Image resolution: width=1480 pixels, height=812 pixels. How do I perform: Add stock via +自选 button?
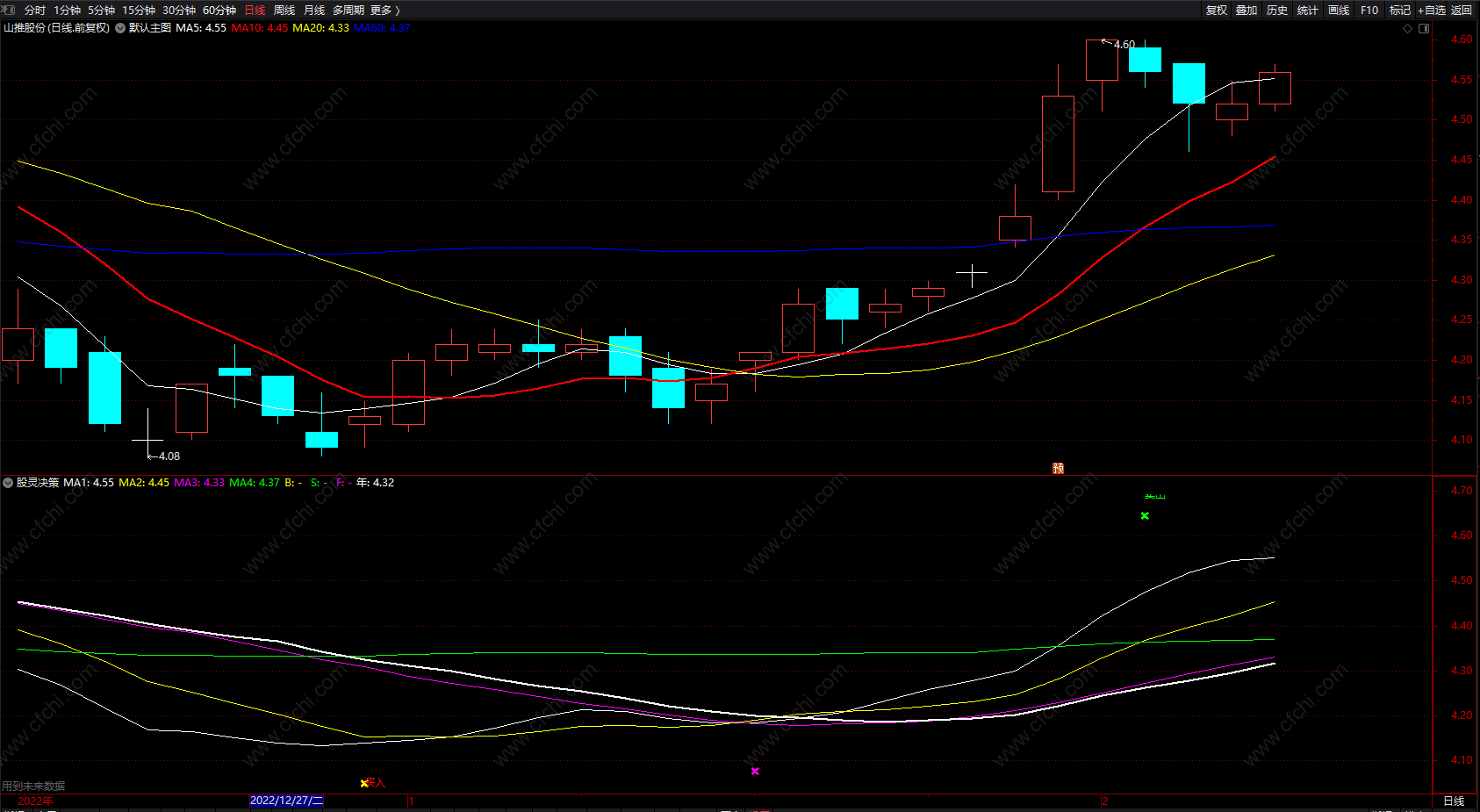click(1432, 11)
